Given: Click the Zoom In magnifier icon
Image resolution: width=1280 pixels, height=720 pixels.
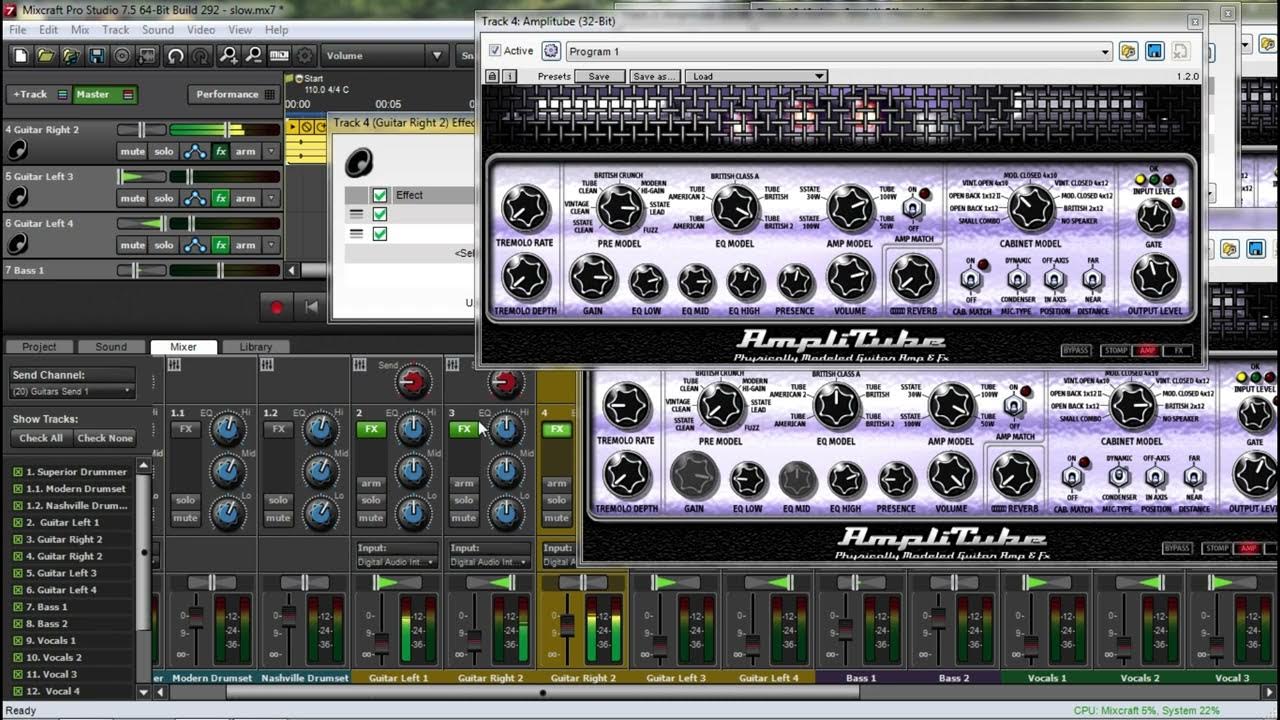Looking at the screenshot, I should pos(229,56).
